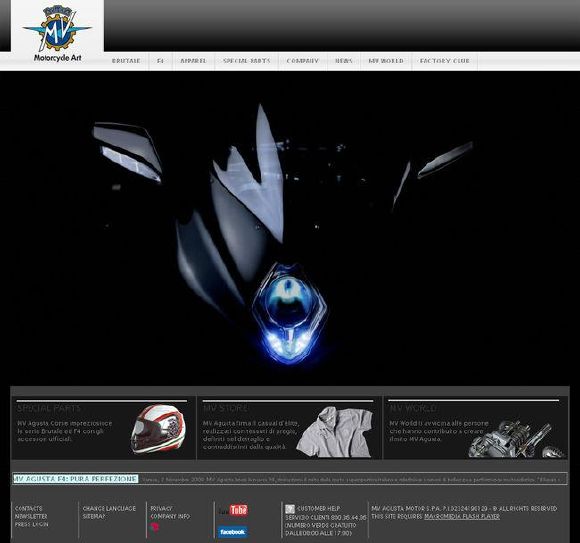Screen dimensions: 580x543
Task: Click the polo shirt image in MV Store card
Action: click(x=335, y=432)
